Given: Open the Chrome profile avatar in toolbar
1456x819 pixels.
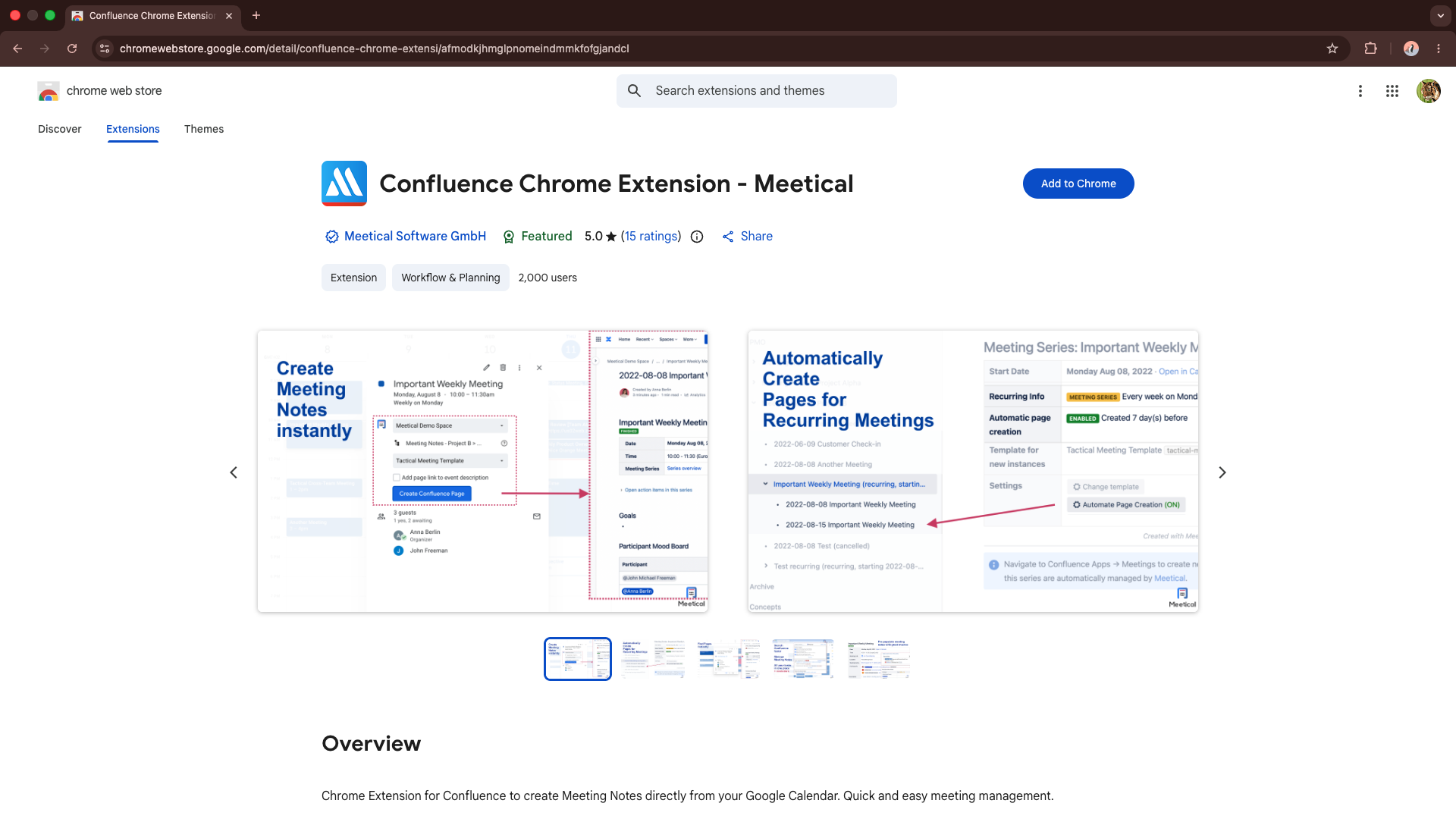Looking at the screenshot, I should (1411, 49).
